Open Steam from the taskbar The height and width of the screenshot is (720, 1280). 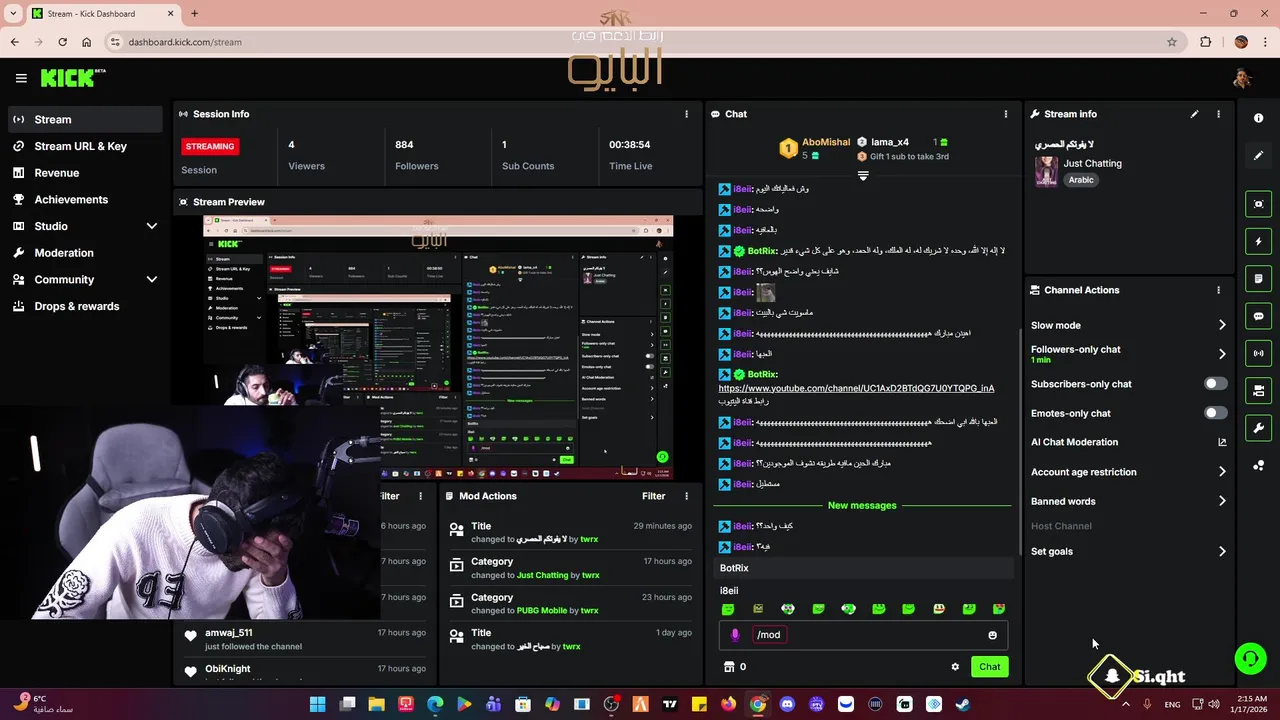963,704
